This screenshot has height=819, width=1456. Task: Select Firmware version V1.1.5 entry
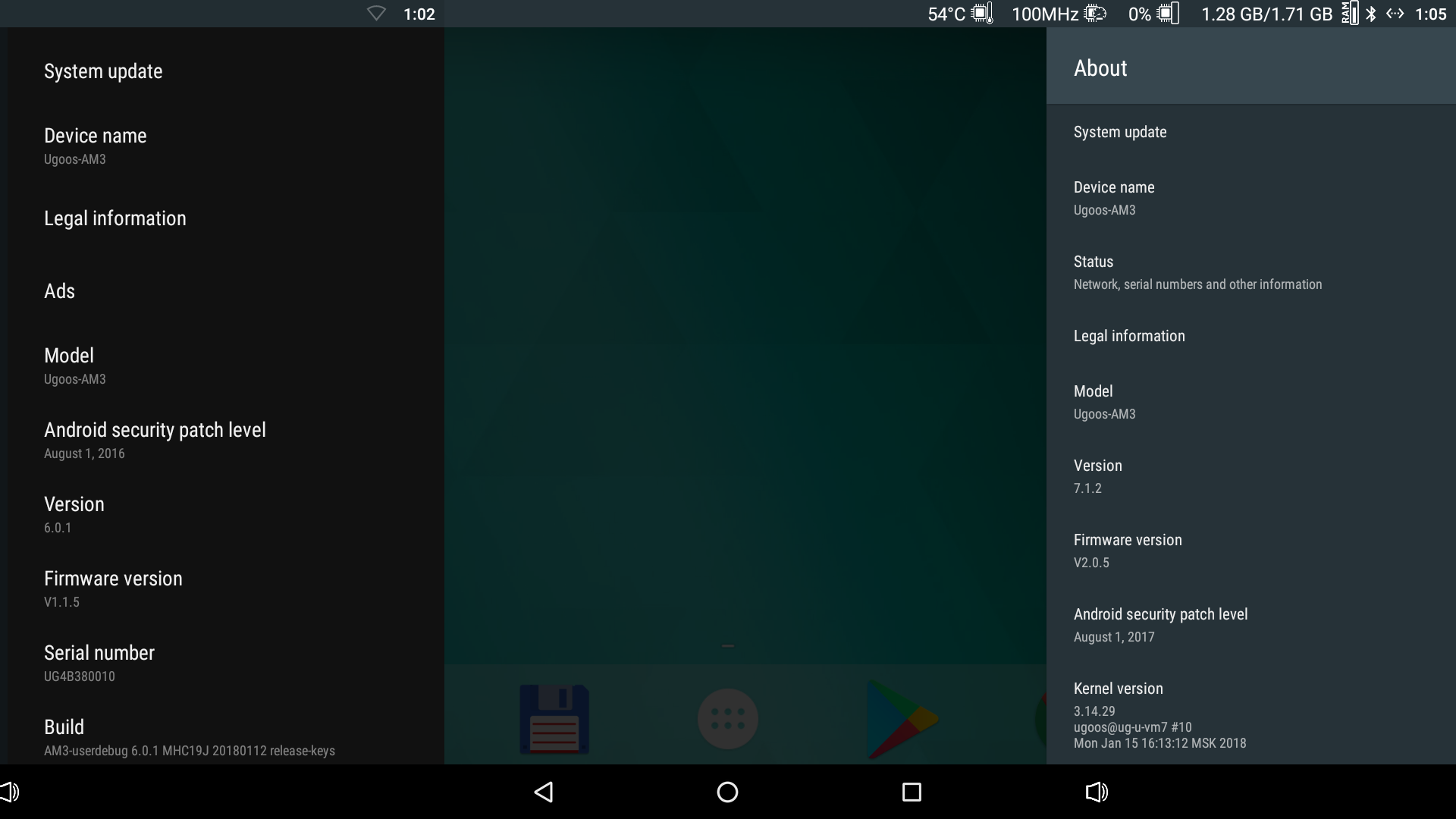tap(225, 588)
